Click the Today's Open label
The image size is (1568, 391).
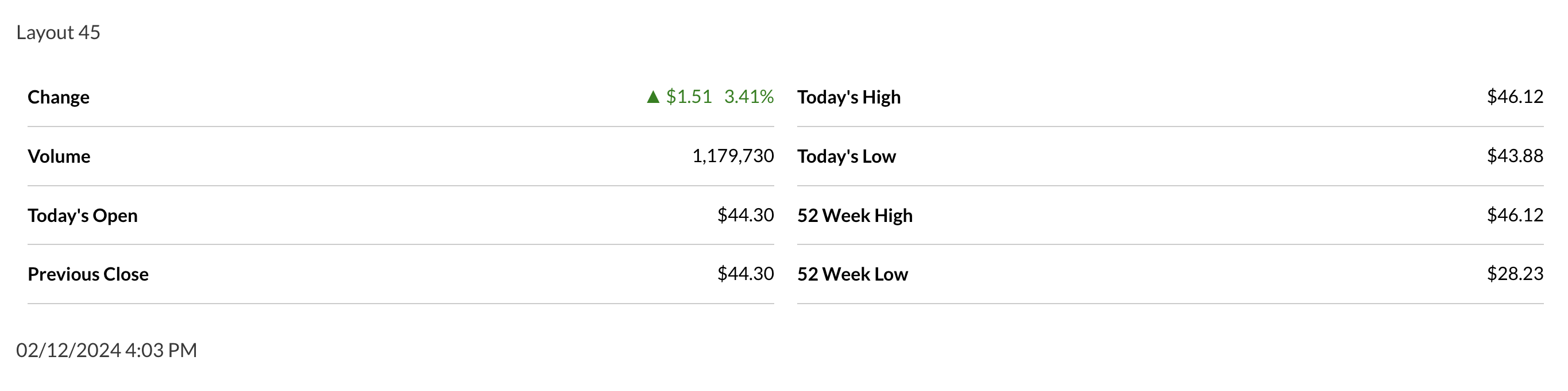[83, 215]
